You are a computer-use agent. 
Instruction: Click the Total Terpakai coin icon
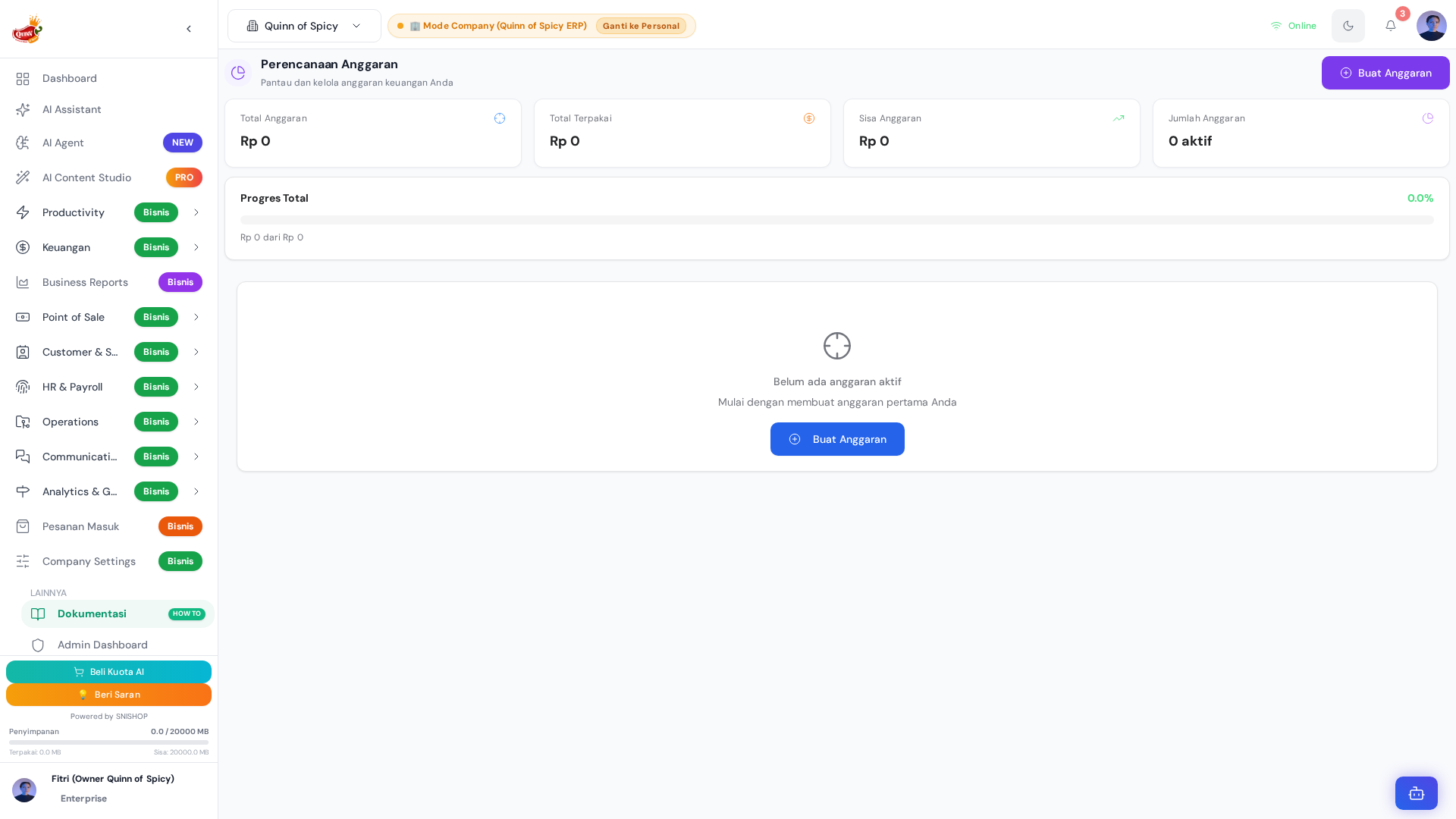pyautogui.click(x=809, y=118)
